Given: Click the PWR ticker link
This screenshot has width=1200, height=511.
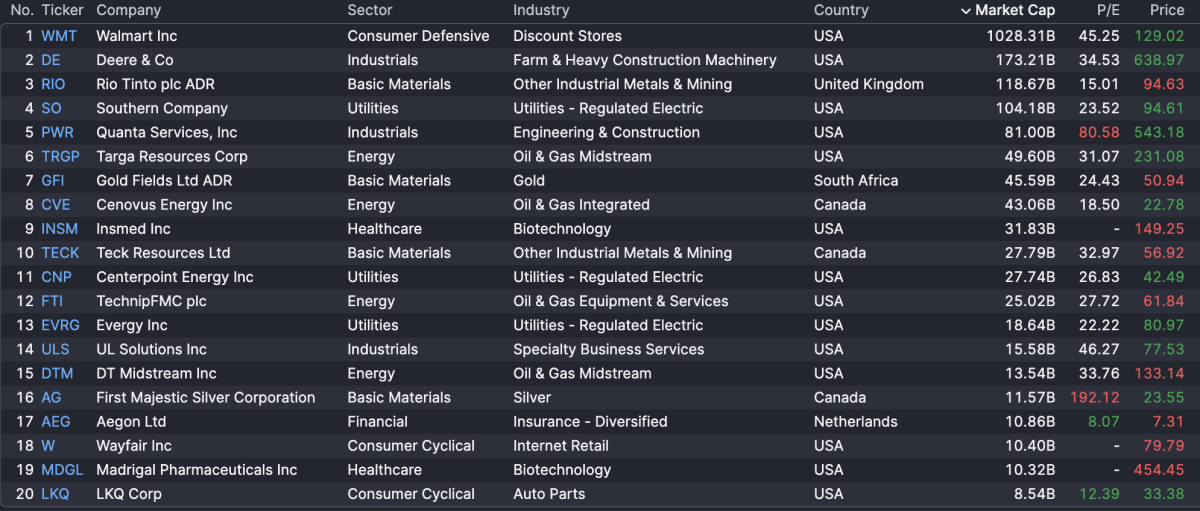Looking at the screenshot, I should (57, 132).
